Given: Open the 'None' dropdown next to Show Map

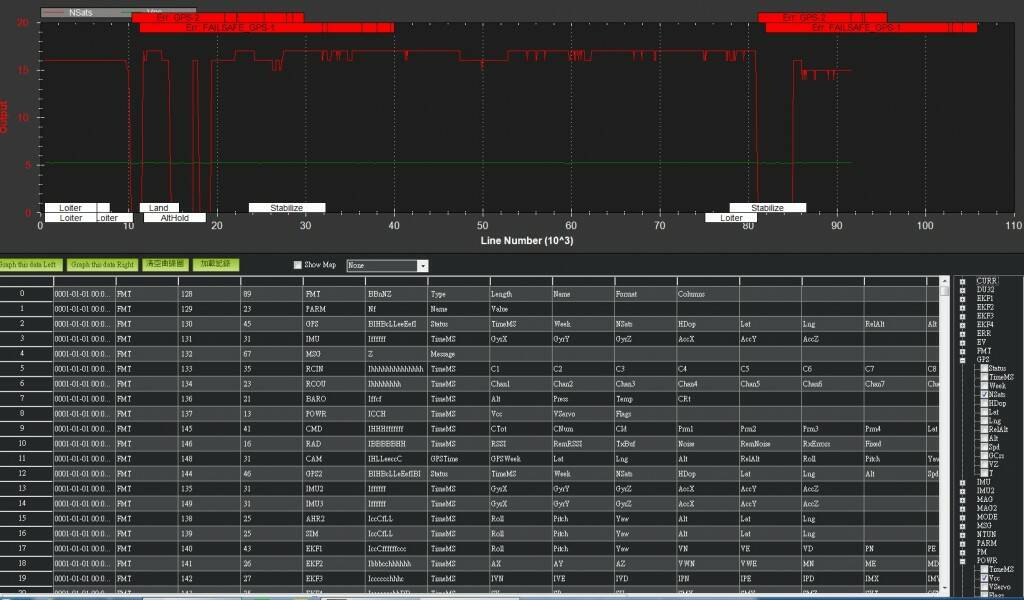Looking at the screenshot, I should [x=423, y=266].
